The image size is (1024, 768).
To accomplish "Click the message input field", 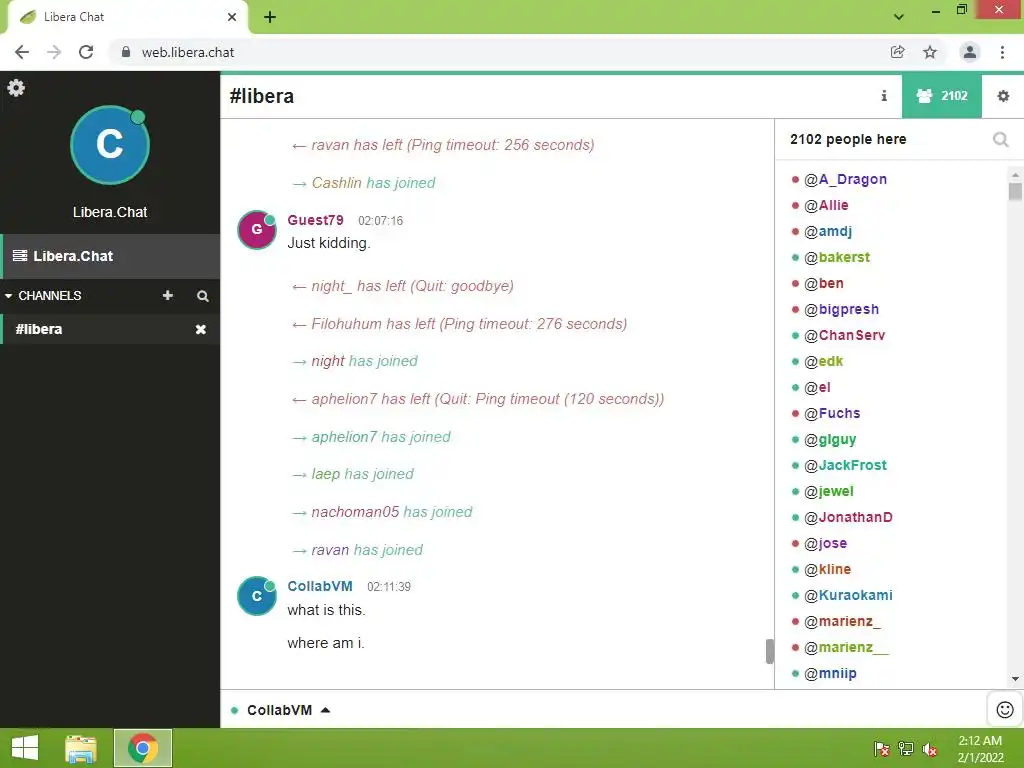I will click(x=660, y=710).
